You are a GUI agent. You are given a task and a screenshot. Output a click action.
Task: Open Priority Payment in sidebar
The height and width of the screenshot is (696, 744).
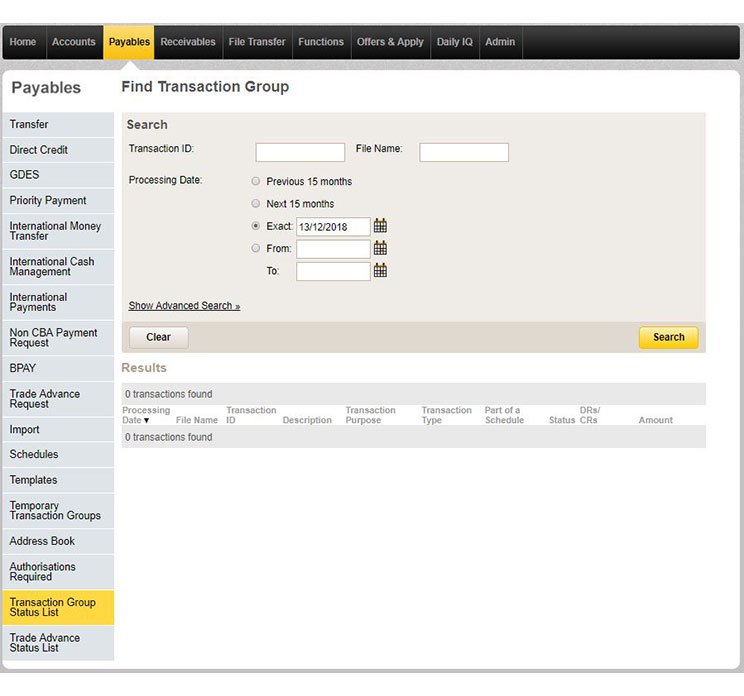pos(58,201)
